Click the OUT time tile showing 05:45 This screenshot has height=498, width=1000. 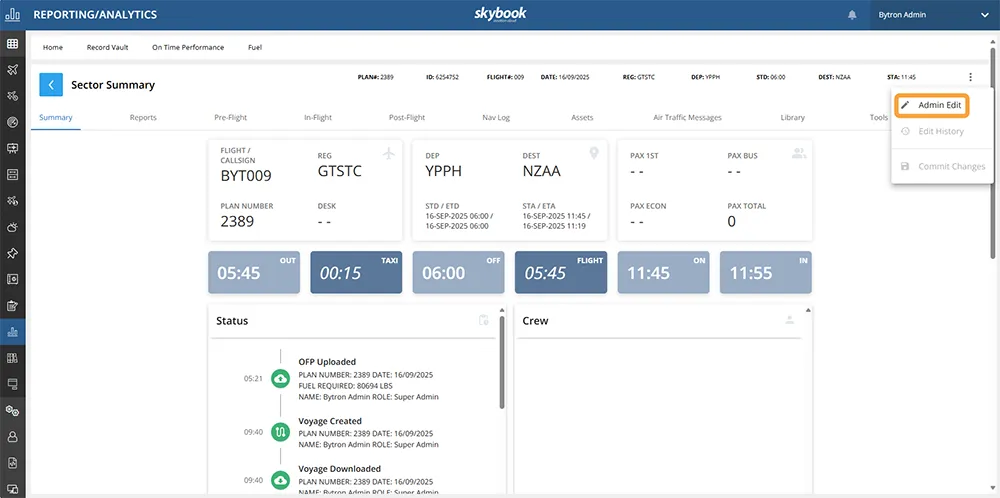[253, 273]
